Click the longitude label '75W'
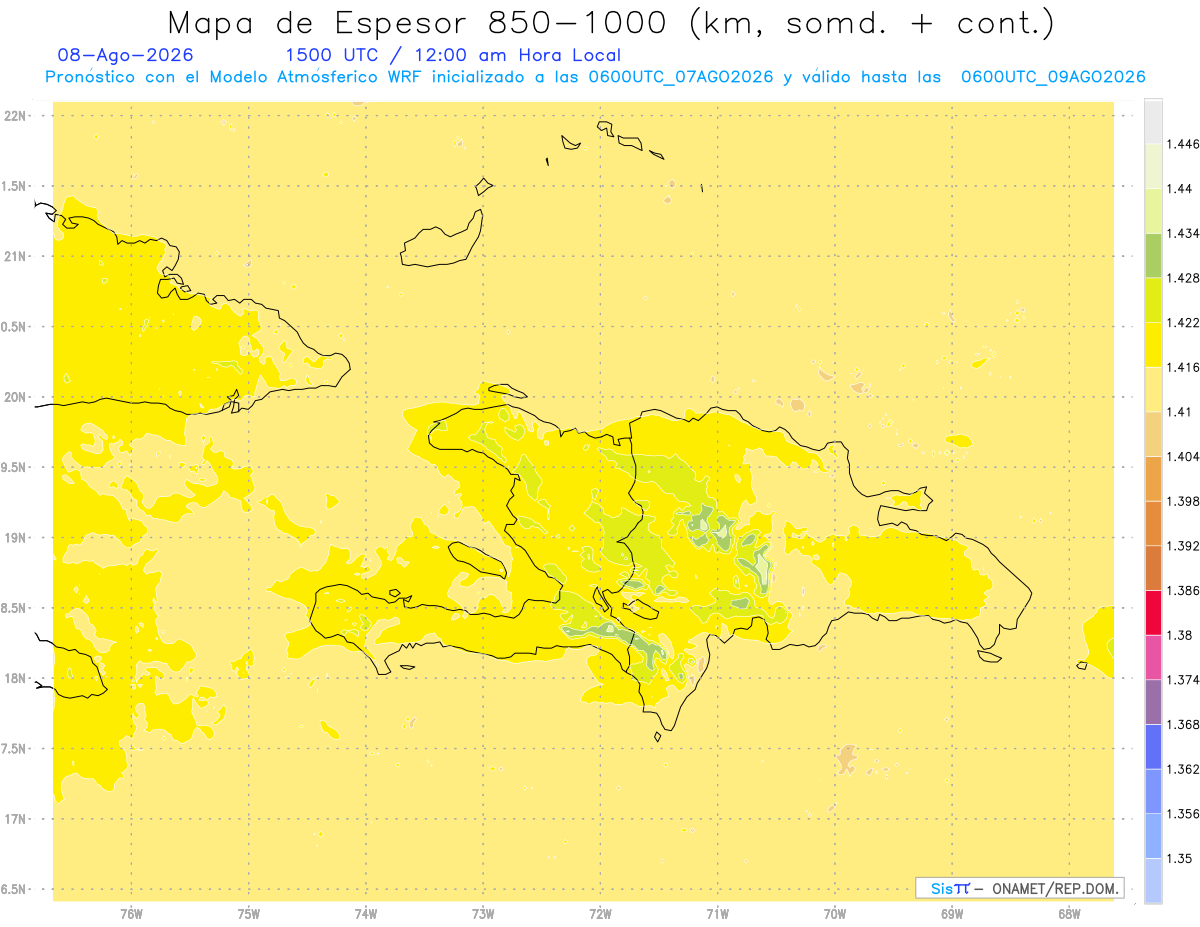This screenshot has width=1200, height=927. 248,914
